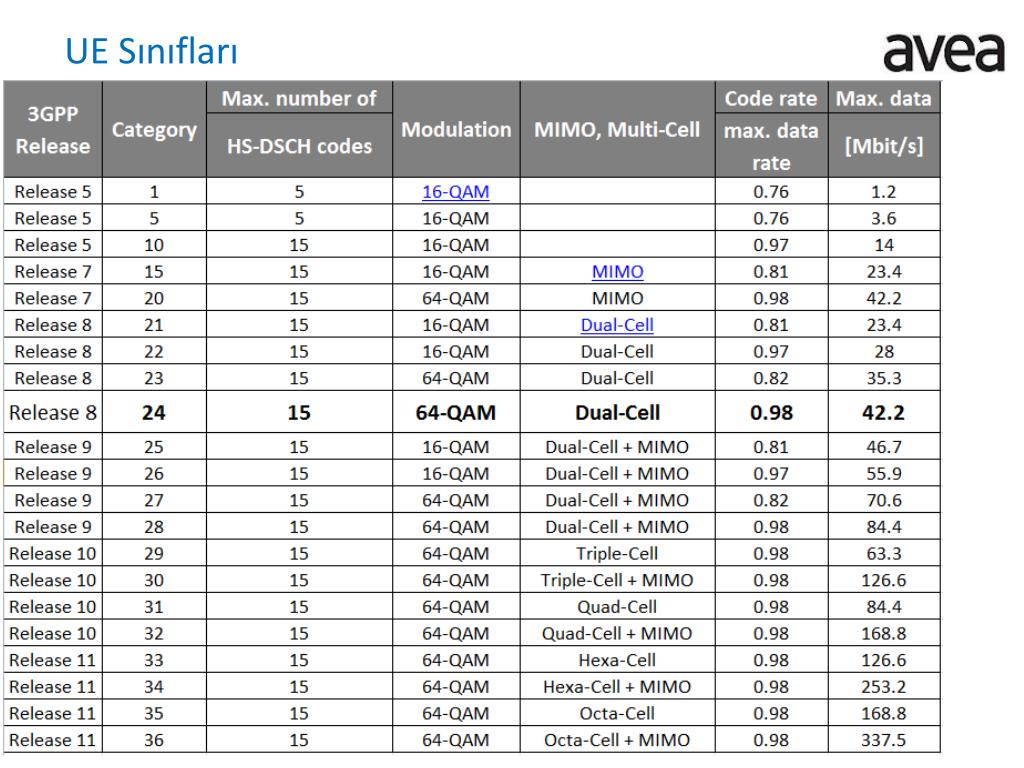Click the 'Quad-Cell + MIMO' cell
Viewport: 1024px width, 768px height.
pos(617,634)
